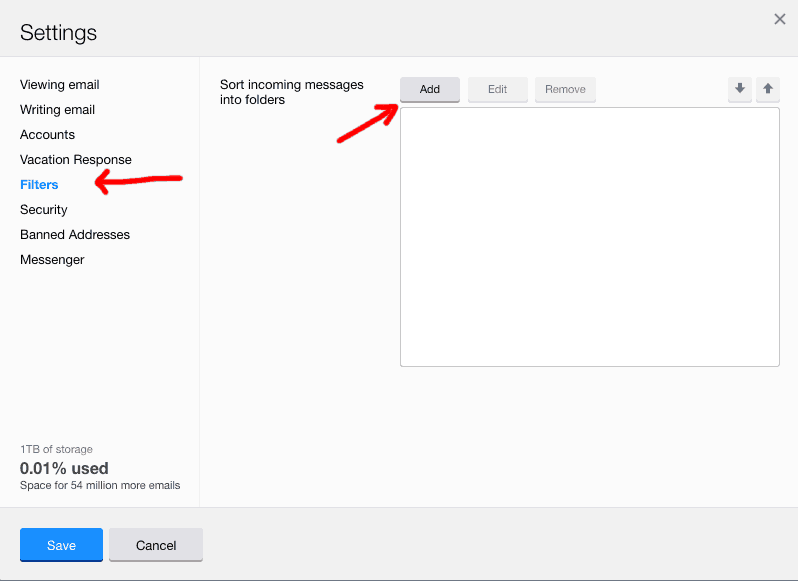Image resolution: width=798 pixels, height=581 pixels.
Task: Open the Writing email settings section
Action: (x=58, y=109)
